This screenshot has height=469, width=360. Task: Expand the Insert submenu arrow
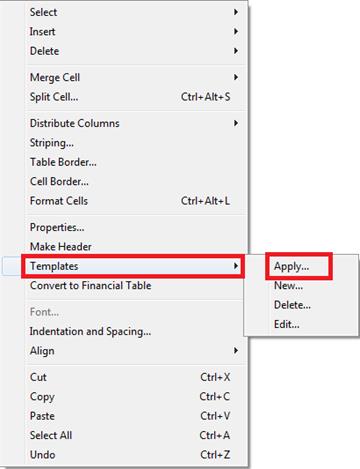point(236,32)
